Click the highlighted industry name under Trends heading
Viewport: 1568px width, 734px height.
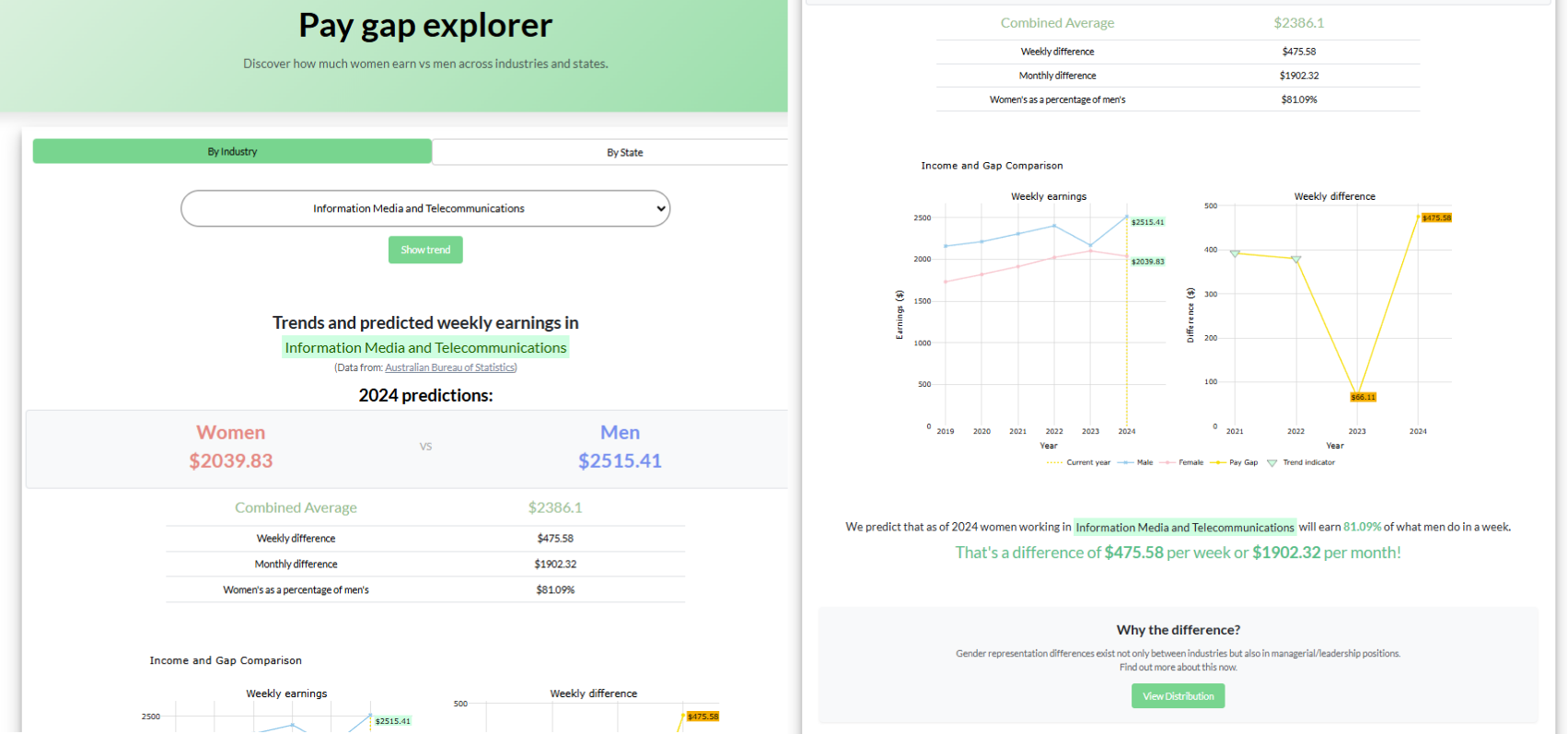pyautogui.click(x=425, y=347)
